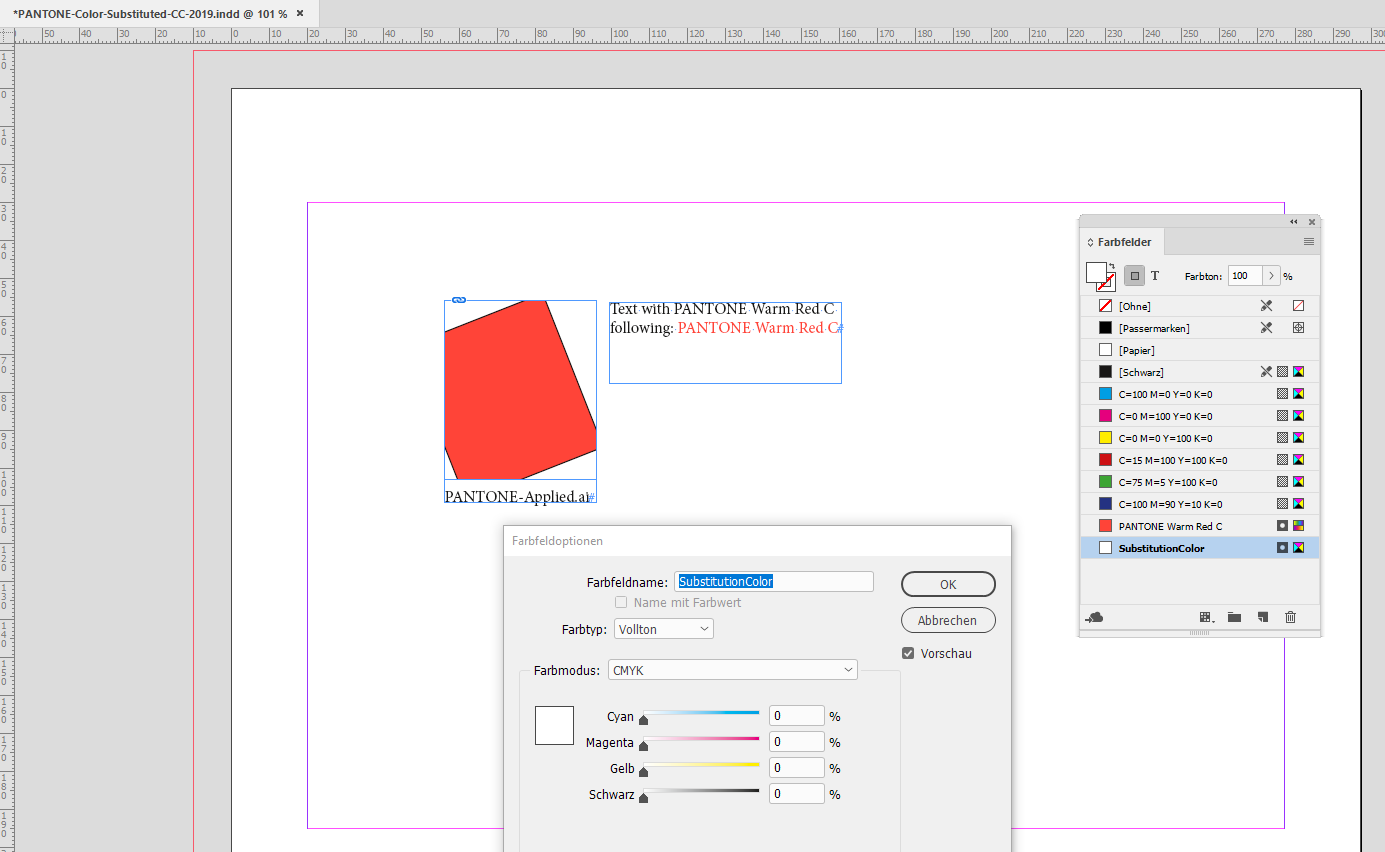Delete selected swatch using the trash icon
This screenshot has width=1385, height=852.
pyautogui.click(x=1290, y=617)
